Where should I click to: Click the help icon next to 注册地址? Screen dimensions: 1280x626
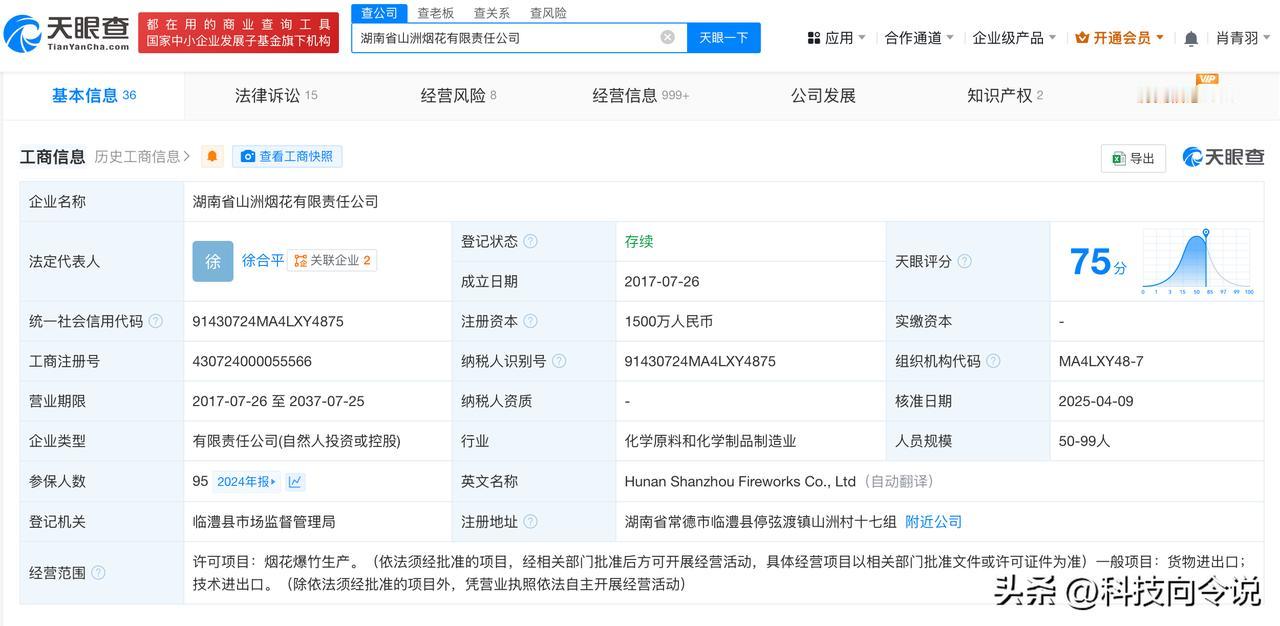(530, 521)
